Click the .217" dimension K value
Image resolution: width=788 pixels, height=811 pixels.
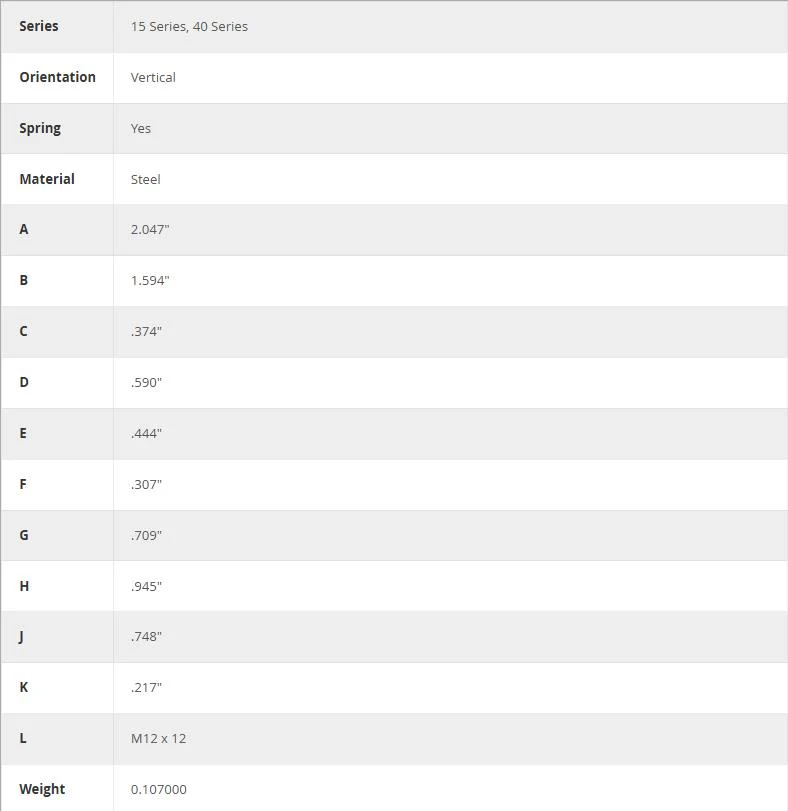[x=146, y=688]
